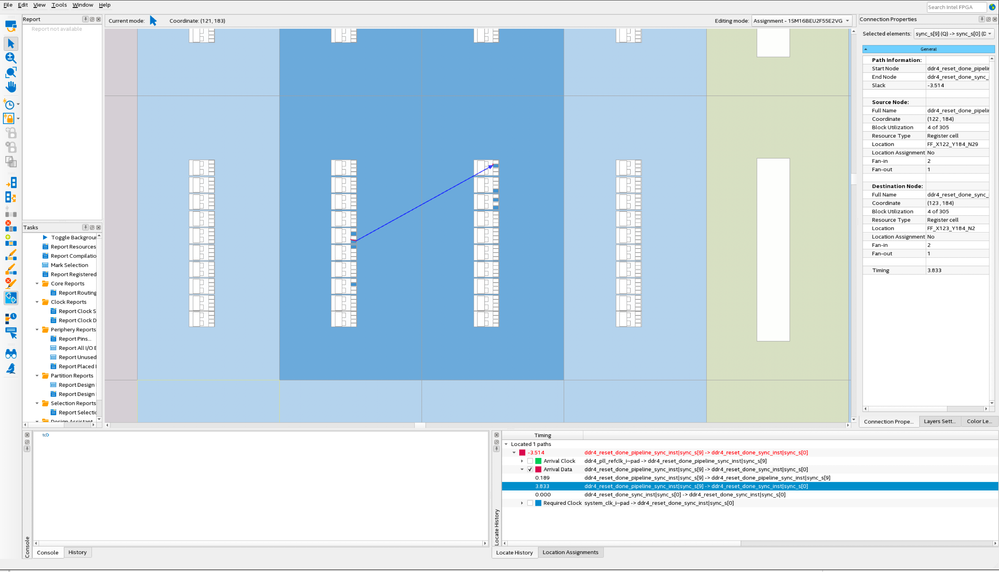The width and height of the screenshot is (999, 572).
Task: Select the arrow selection tool in left toolbar
Action: [11, 43]
